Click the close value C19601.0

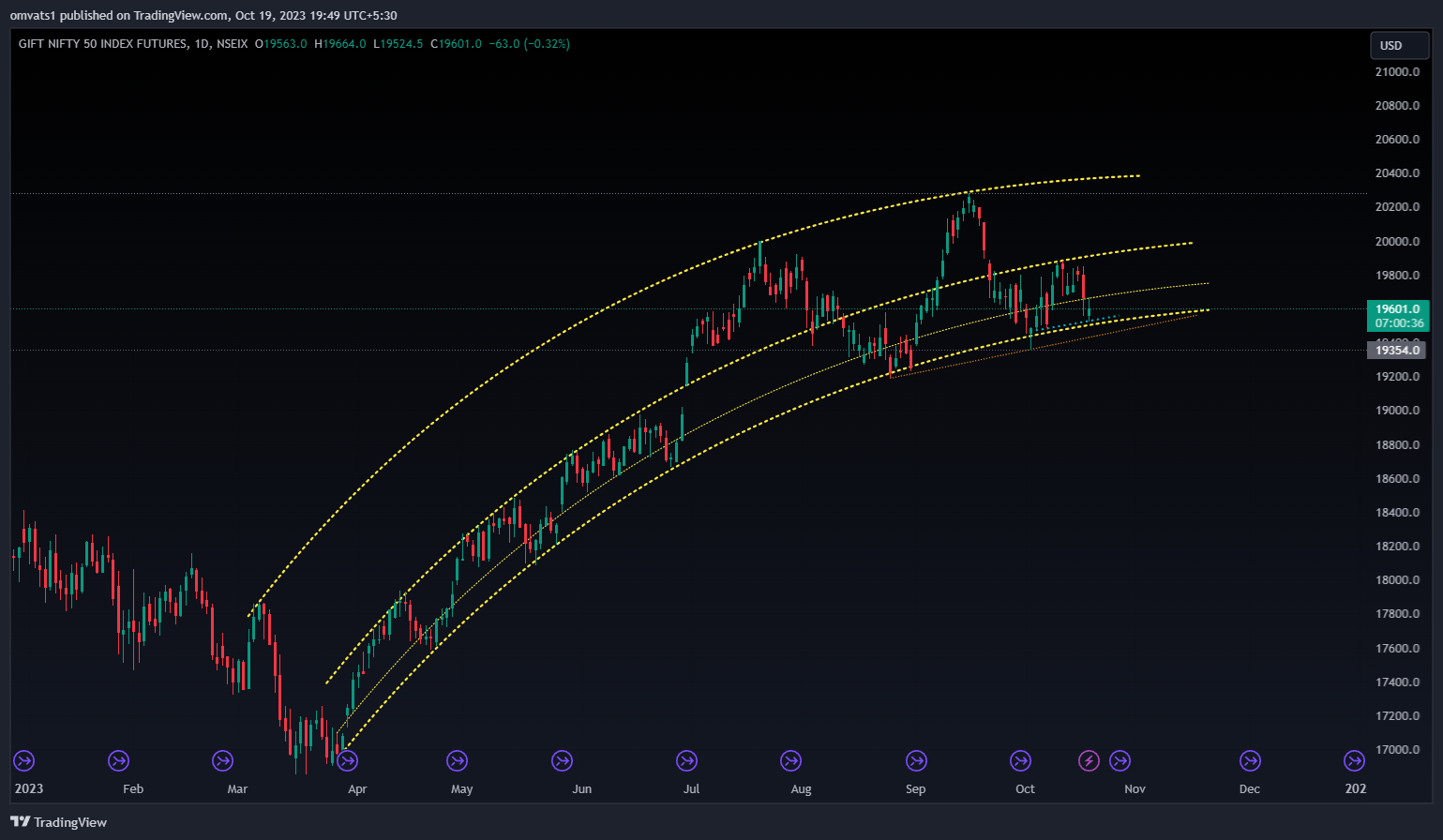(457, 44)
